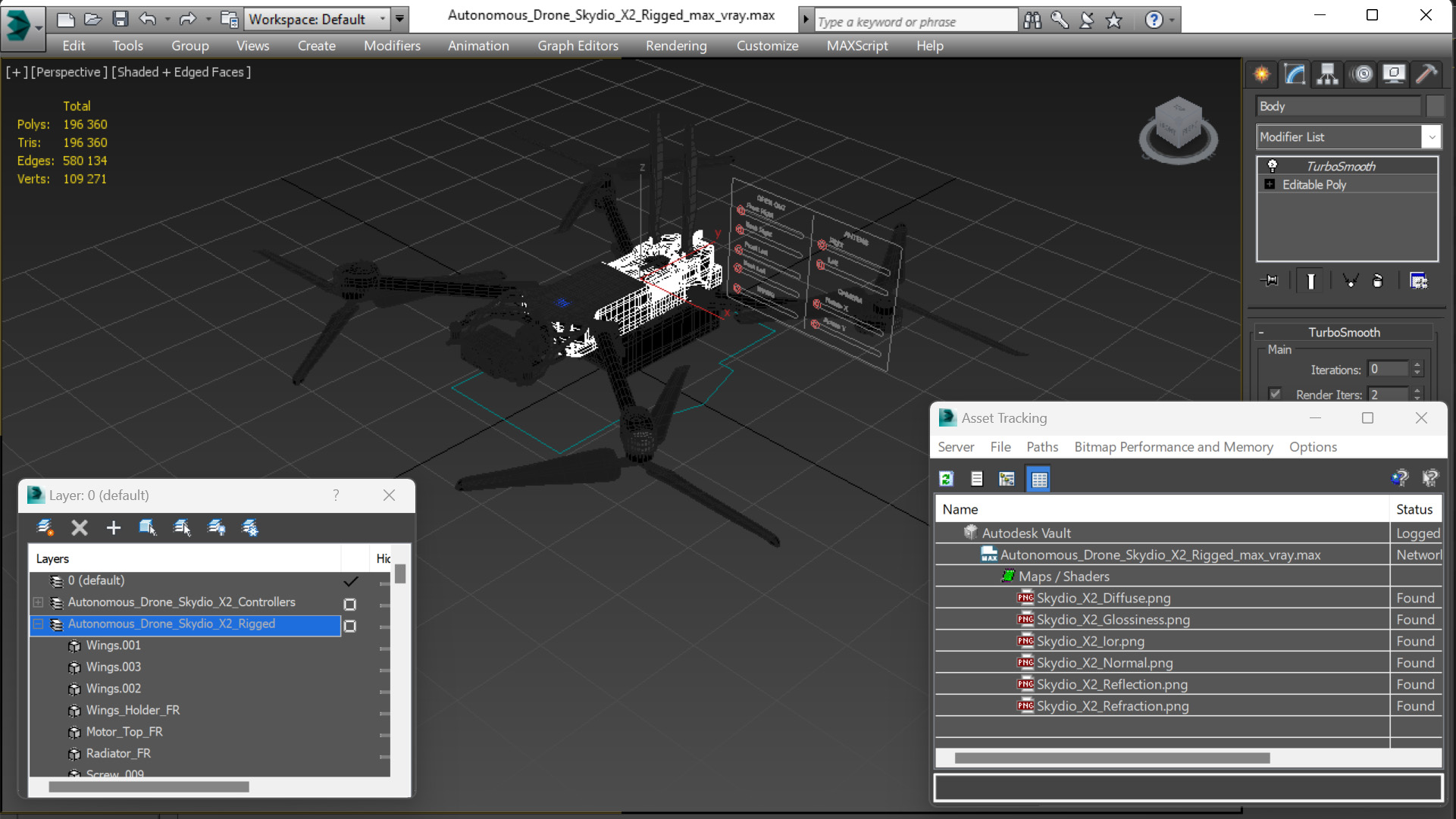Switch Asset Tracking to list view icon
This screenshot has width=1456, height=819.
(x=977, y=479)
